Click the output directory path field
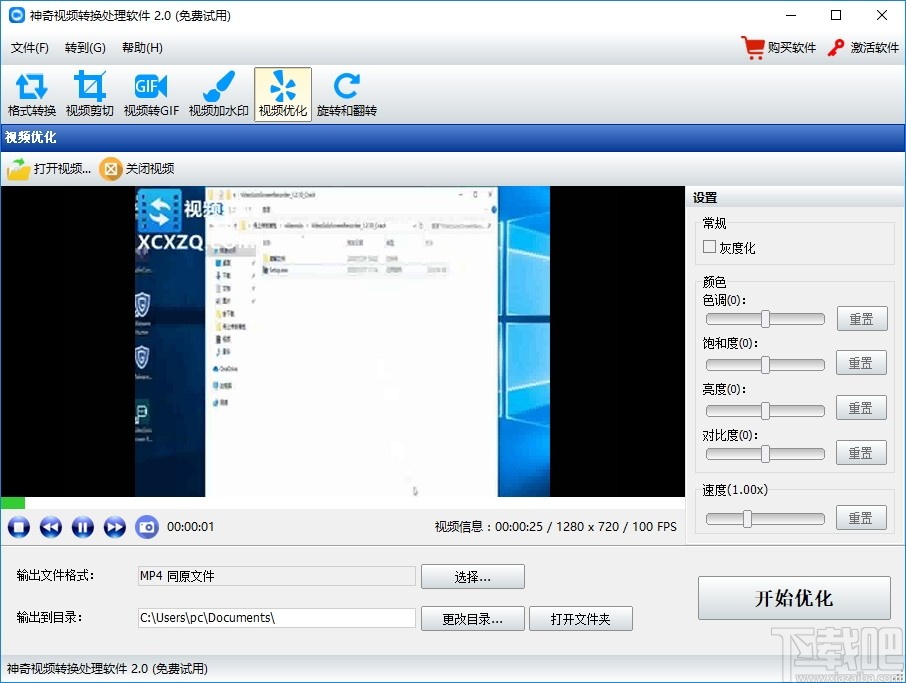This screenshot has width=906, height=683. (x=277, y=618)
